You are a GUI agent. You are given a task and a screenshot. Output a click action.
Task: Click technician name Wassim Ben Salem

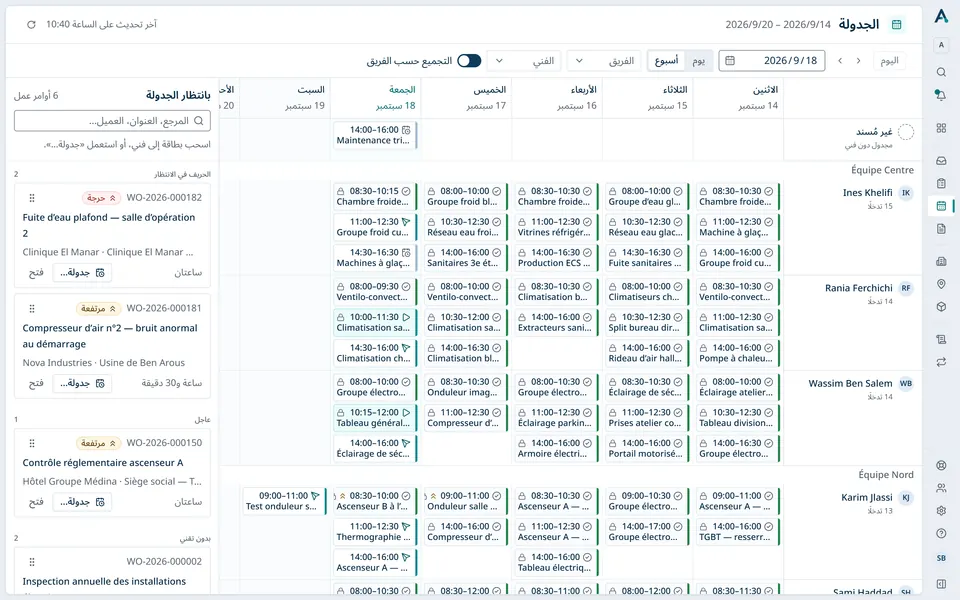(x=850, y=383)
